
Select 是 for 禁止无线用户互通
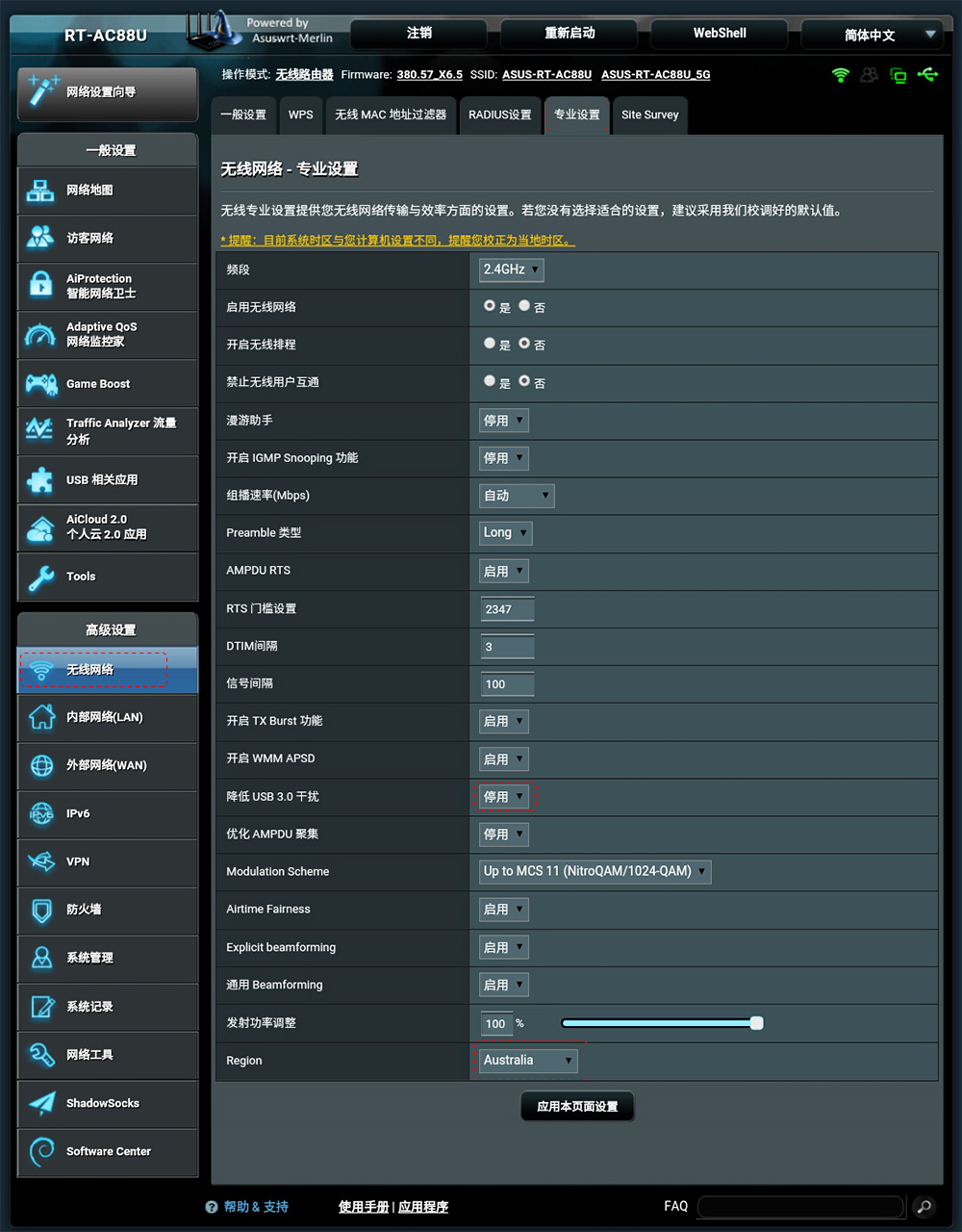tap(490, 381)
